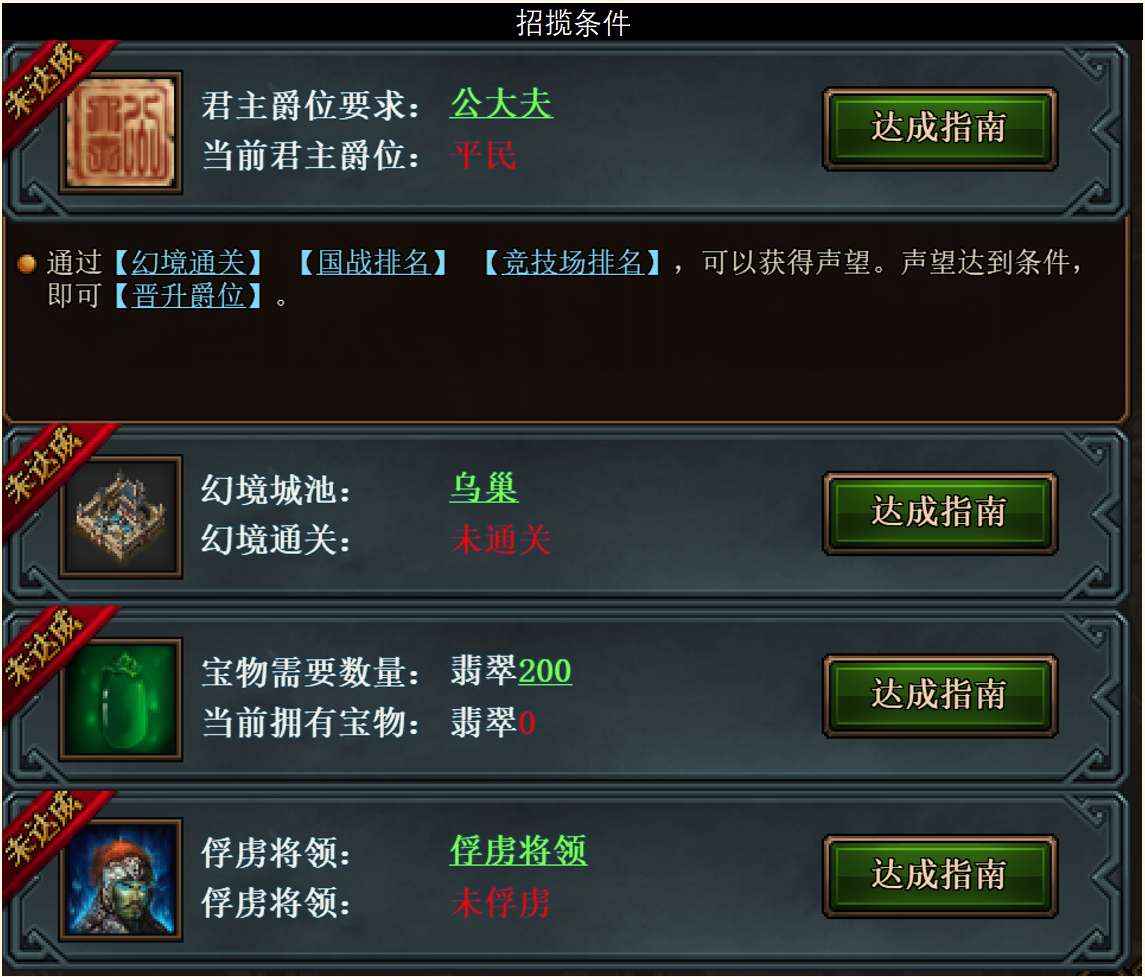Screen dimensions: 1145x977
Task: Open the 晋升爵位 link
Action: point(188,296)
